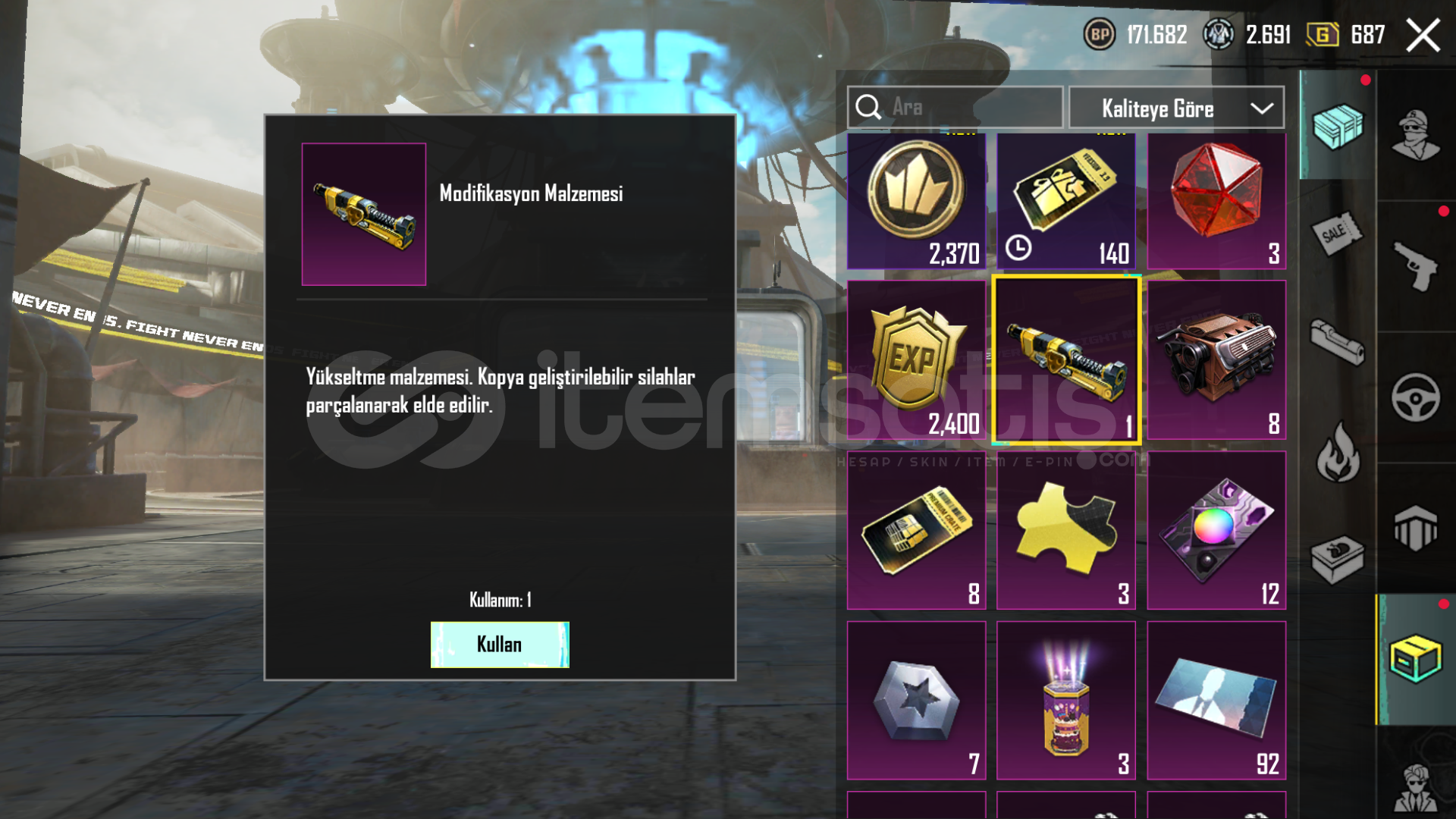The height and width of the screenshot is (819, 1456).
Task: Open the supply crate category tab
Action: pyautogui.click(x=1338, y=126)
